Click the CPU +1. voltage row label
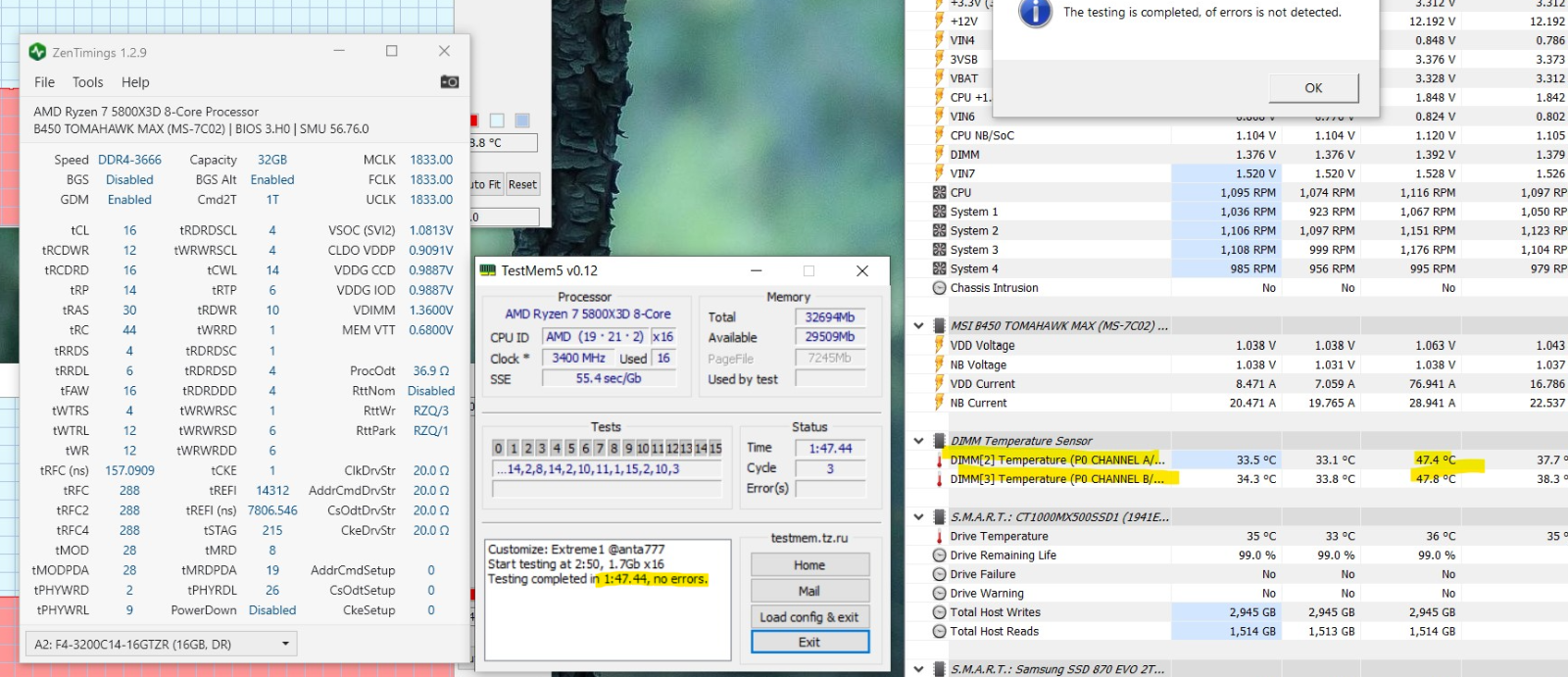 (x=970, y=97)
